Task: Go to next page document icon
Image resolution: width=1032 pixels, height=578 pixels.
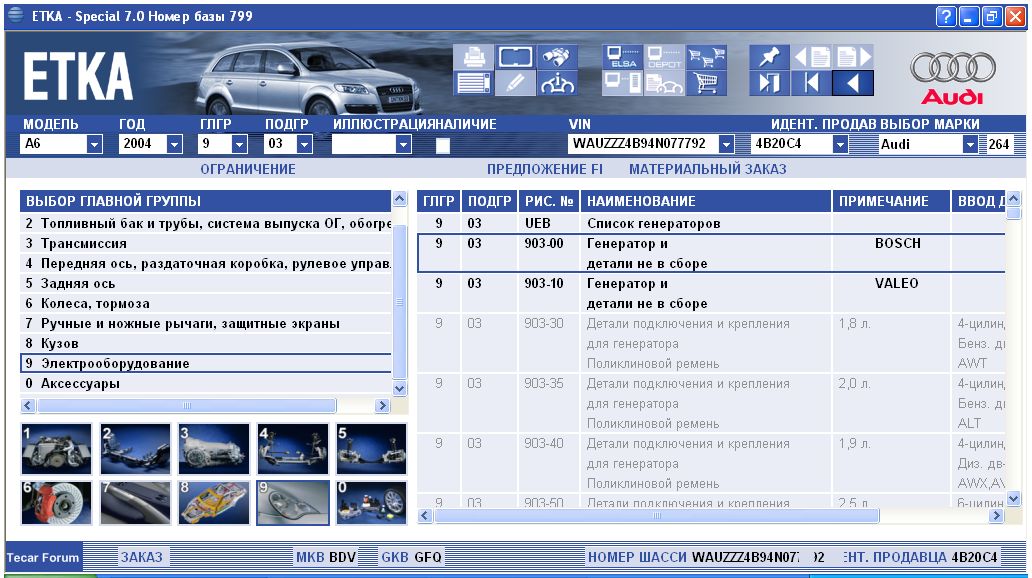Action: [854, 57]
